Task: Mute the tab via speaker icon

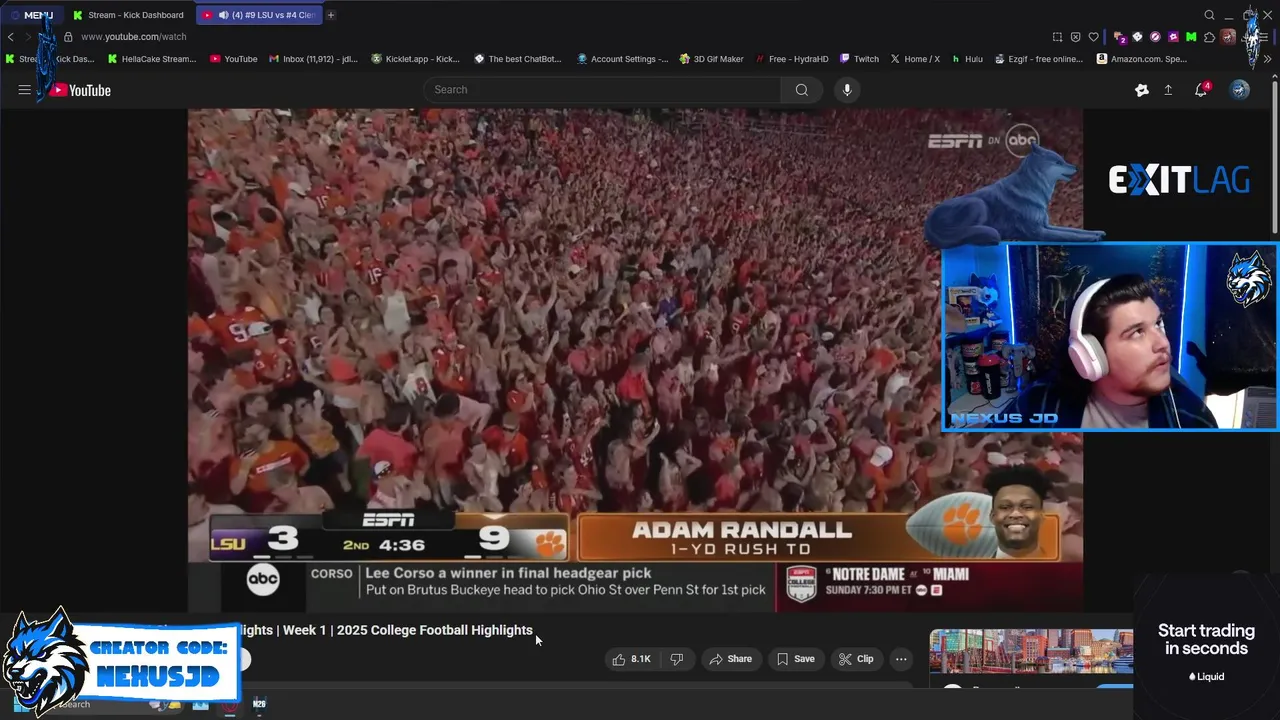Action: pyautogui.click(x=223, y=15)
